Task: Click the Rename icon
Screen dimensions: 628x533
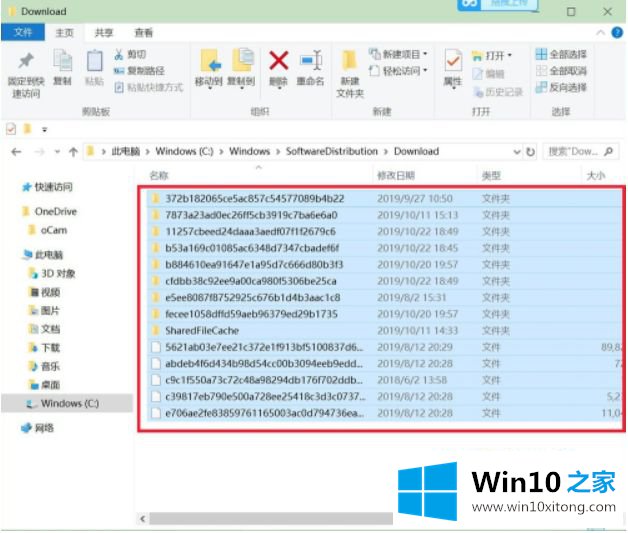Action: pos(311,61)
